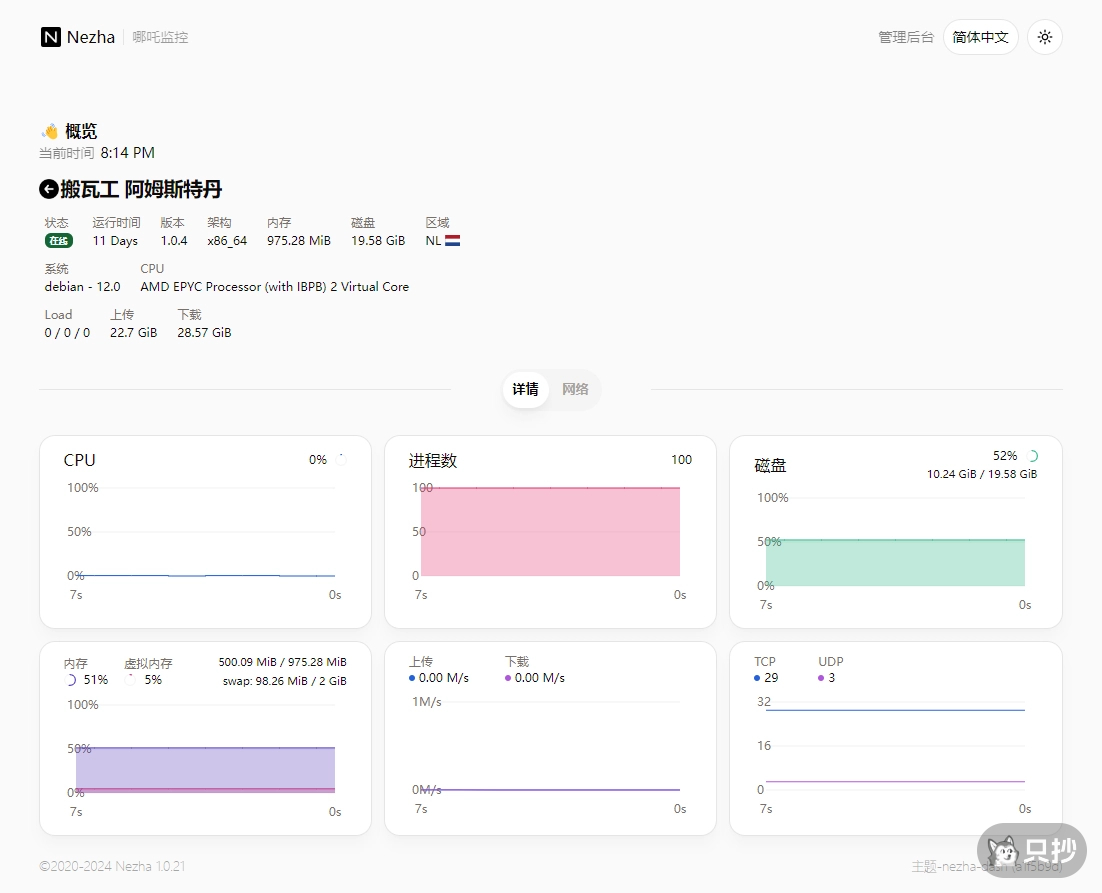Click the waving hand emoji by 概览
Viewport: 1102px width, 893px height.
tap(49, 131)
